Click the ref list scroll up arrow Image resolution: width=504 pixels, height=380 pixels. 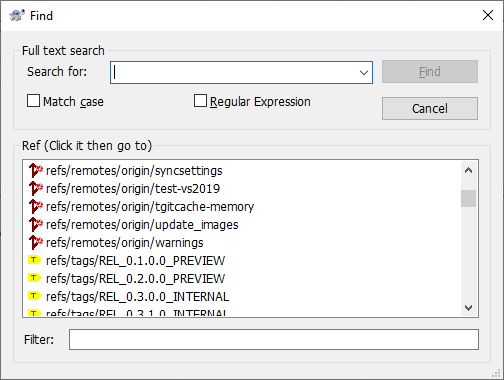(468, 170)
